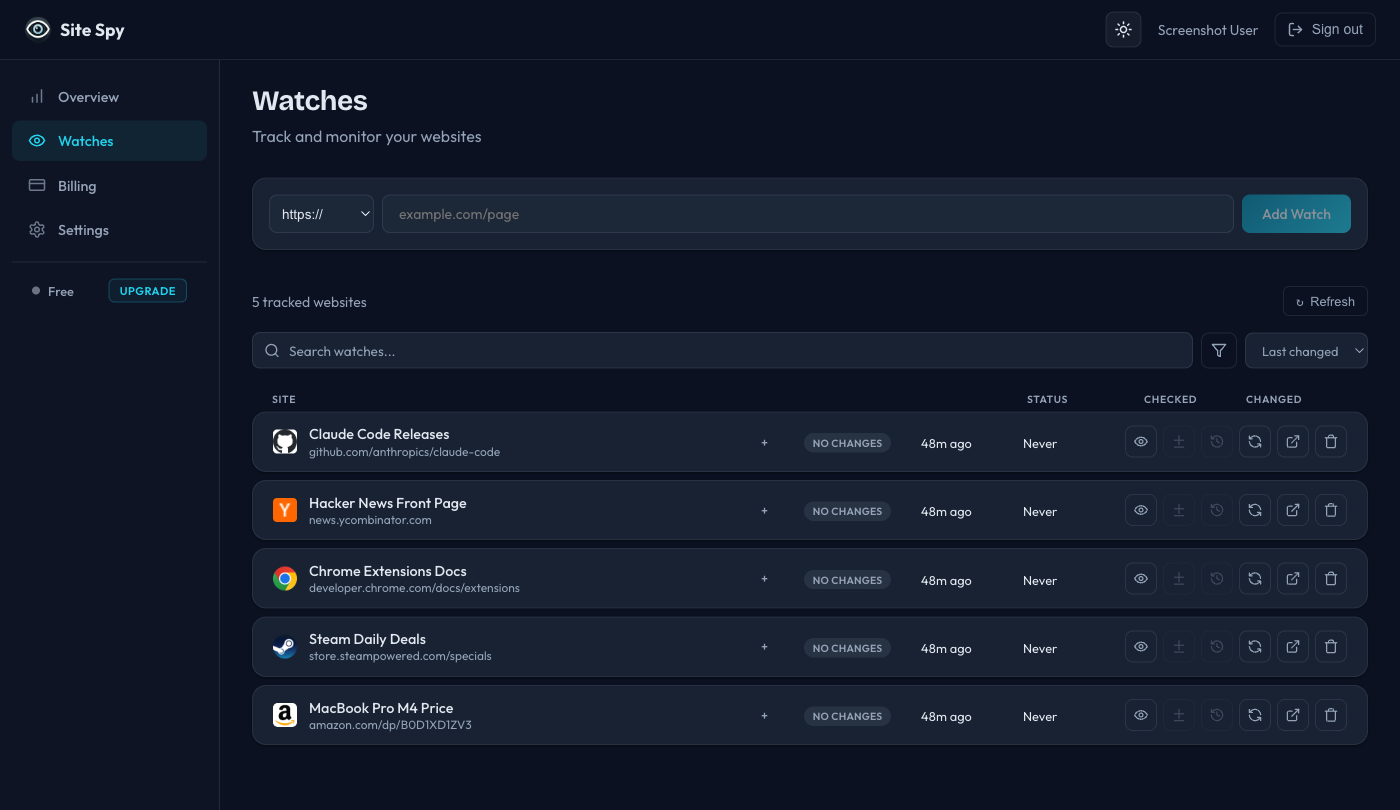
Task: Open the diff view for Hacker News Front Page
Action: [x=1178, y=510]
